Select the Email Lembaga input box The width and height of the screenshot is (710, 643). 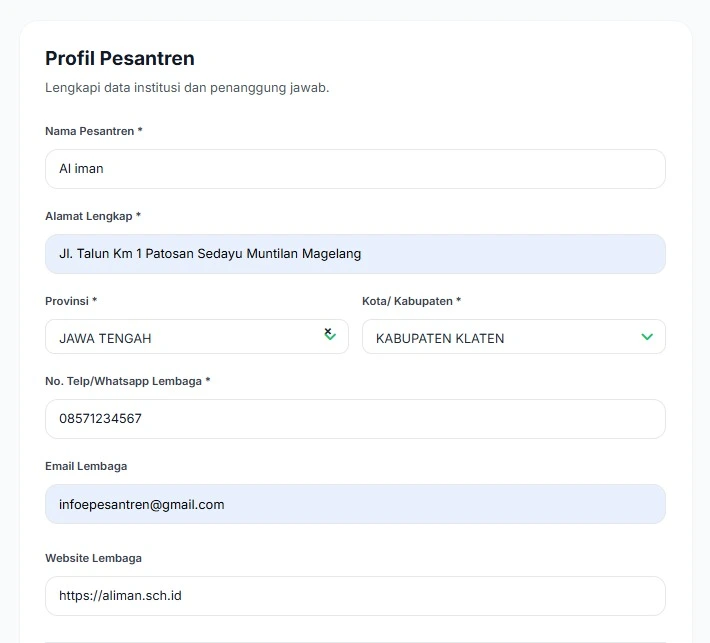355,504
